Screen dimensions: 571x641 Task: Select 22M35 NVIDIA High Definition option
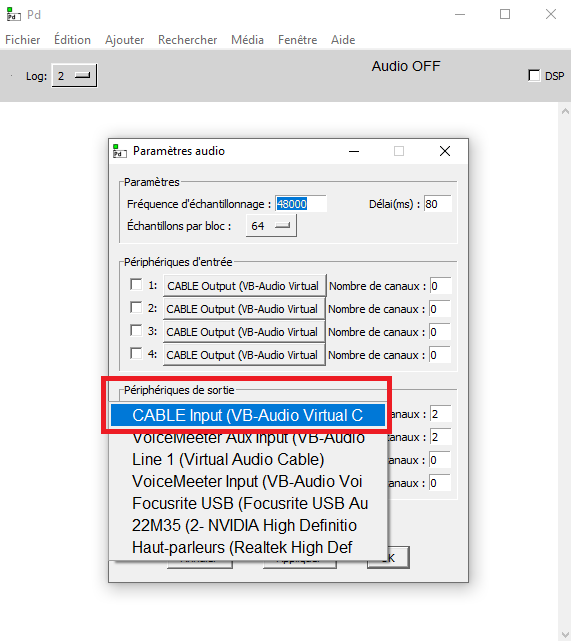coord(248,526)
